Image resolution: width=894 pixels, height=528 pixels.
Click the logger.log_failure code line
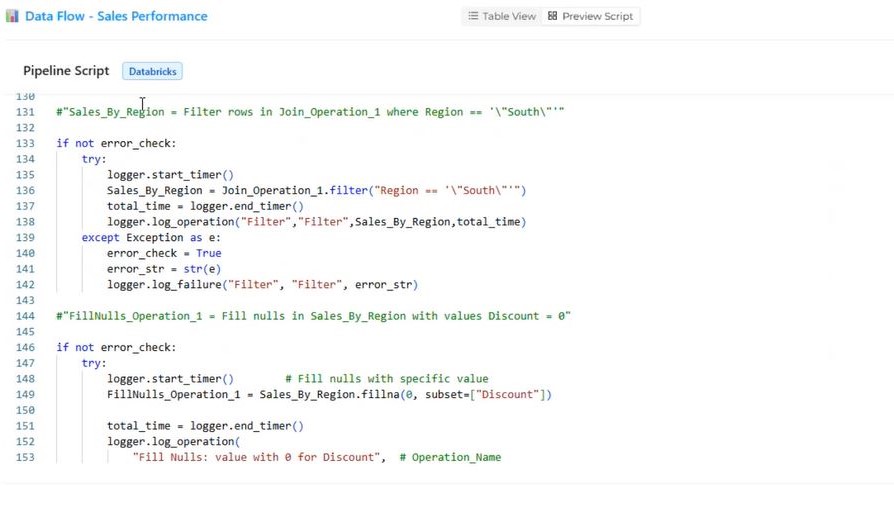[262, 285]
